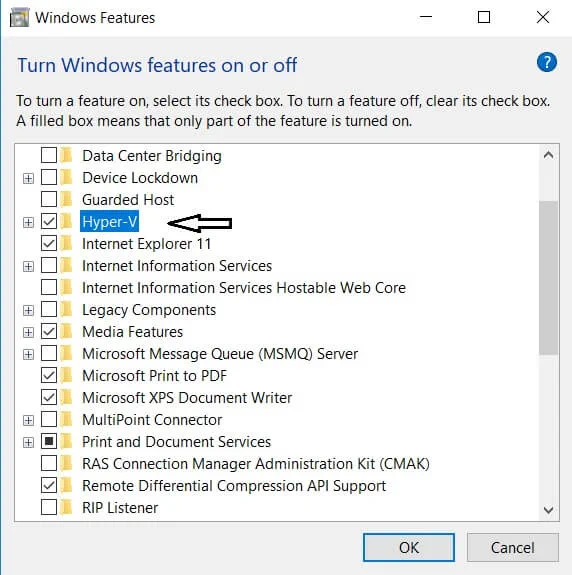Click the Remote Differential Compression folder icon

[66, 485]
